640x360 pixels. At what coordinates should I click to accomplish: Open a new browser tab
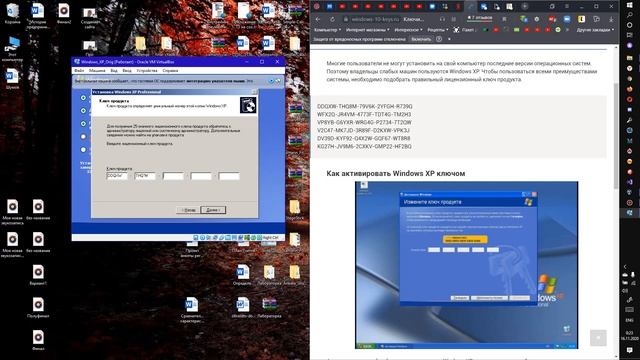coord(525,7)
